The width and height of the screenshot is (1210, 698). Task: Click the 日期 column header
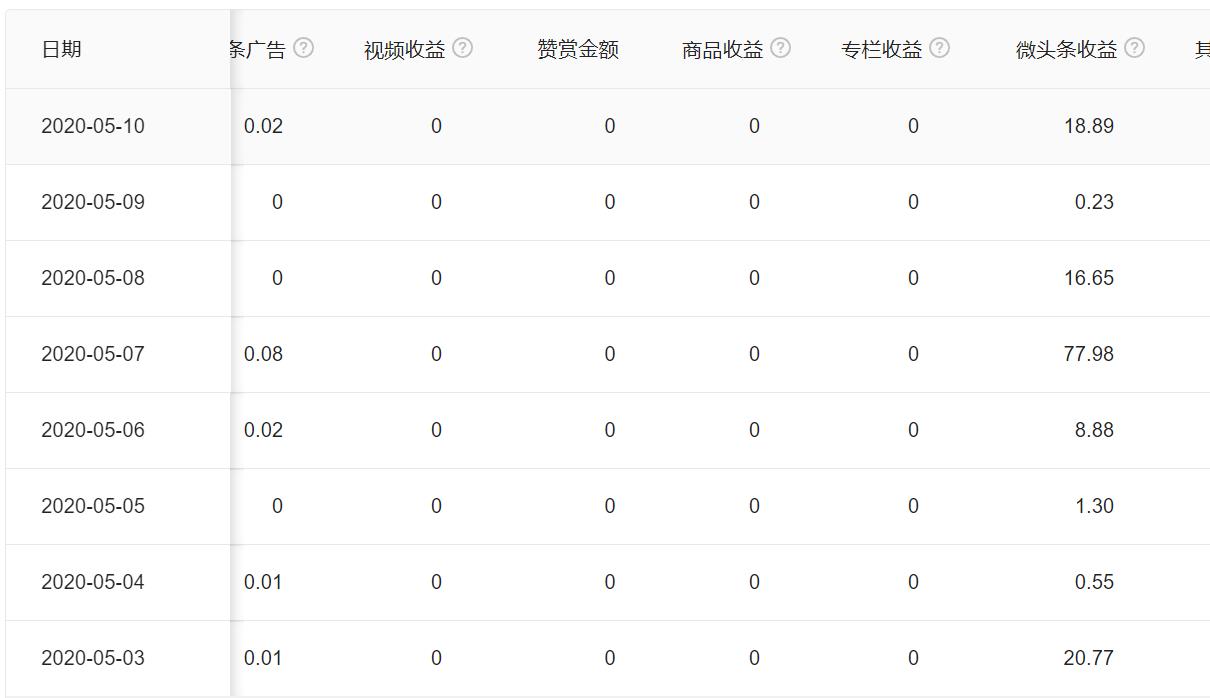click(x=61, y=49)
